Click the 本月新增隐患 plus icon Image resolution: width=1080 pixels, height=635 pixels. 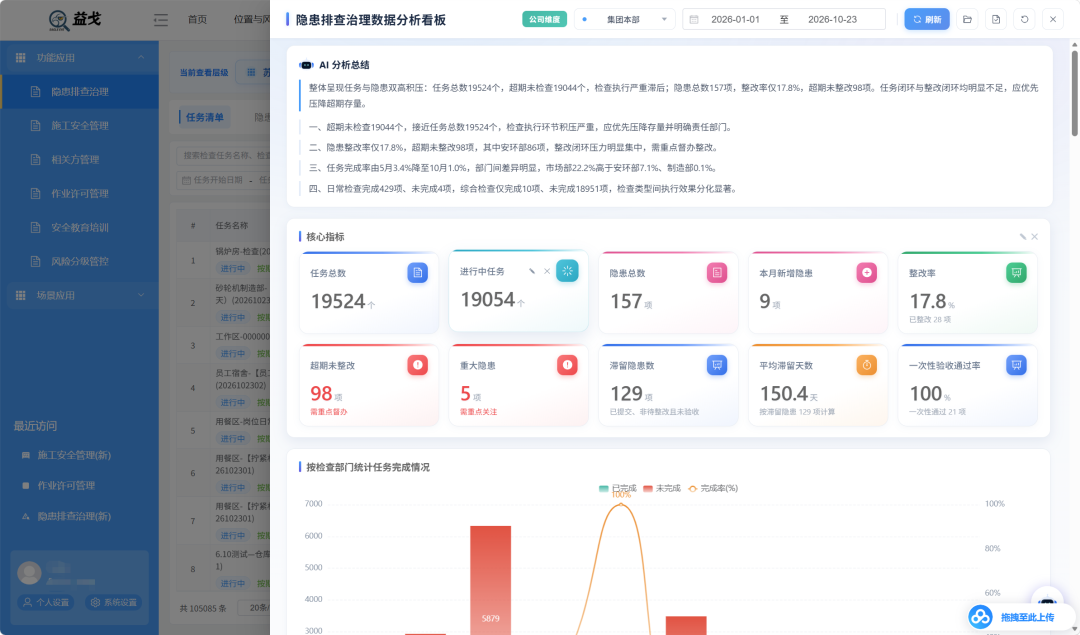point(866,273)
